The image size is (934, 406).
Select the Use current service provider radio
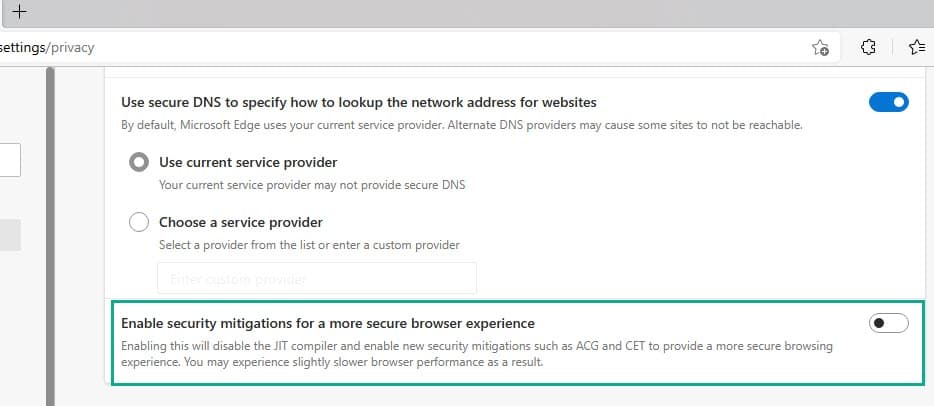tap(140, 162)
